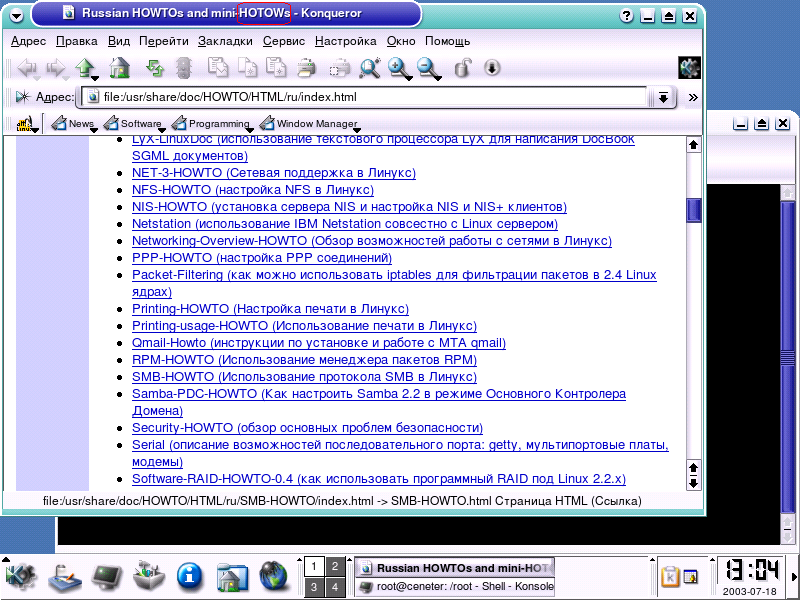Open Find with the magnifier over document

coord(369,68)
